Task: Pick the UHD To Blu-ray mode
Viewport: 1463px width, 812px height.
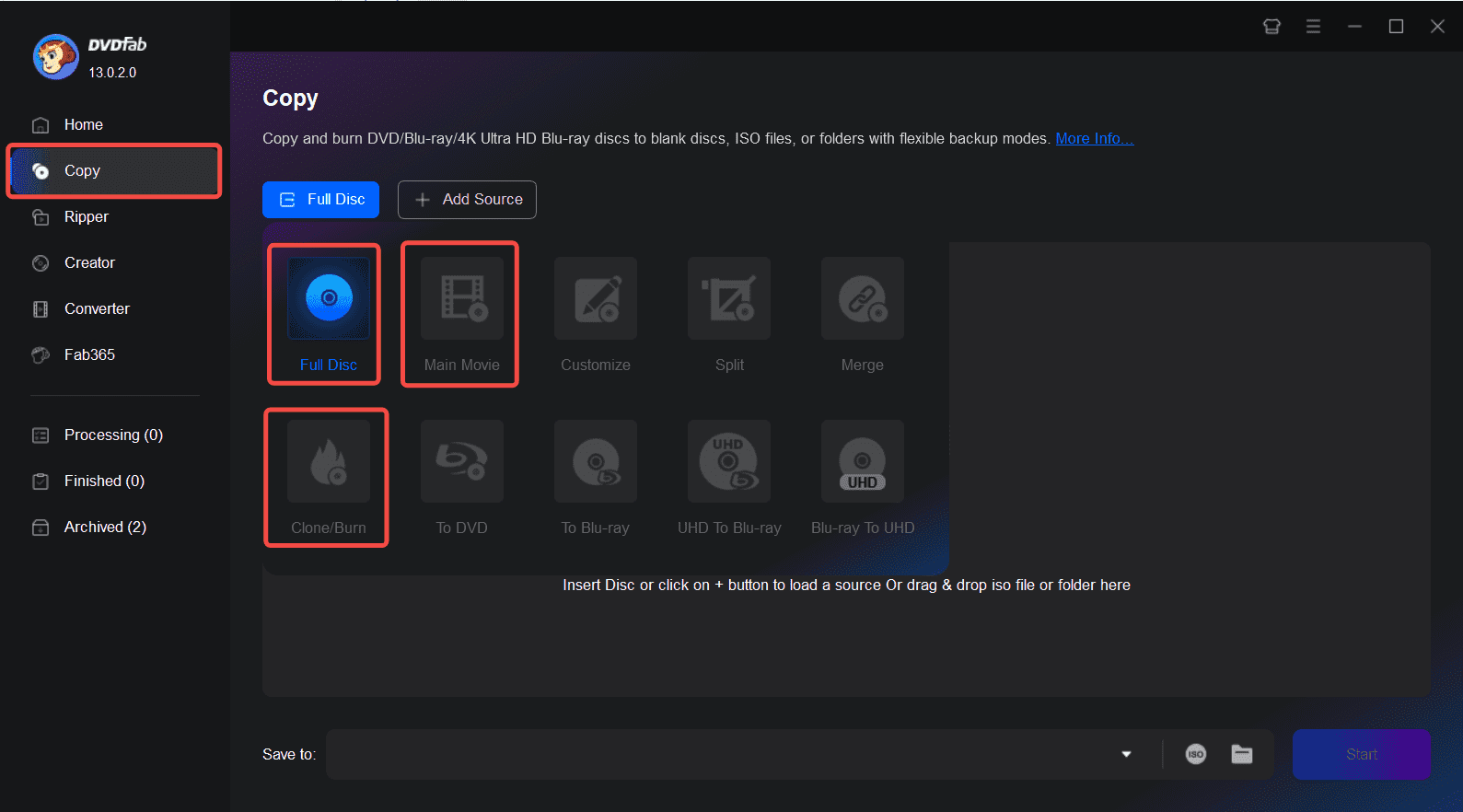Action: point(729,461)
